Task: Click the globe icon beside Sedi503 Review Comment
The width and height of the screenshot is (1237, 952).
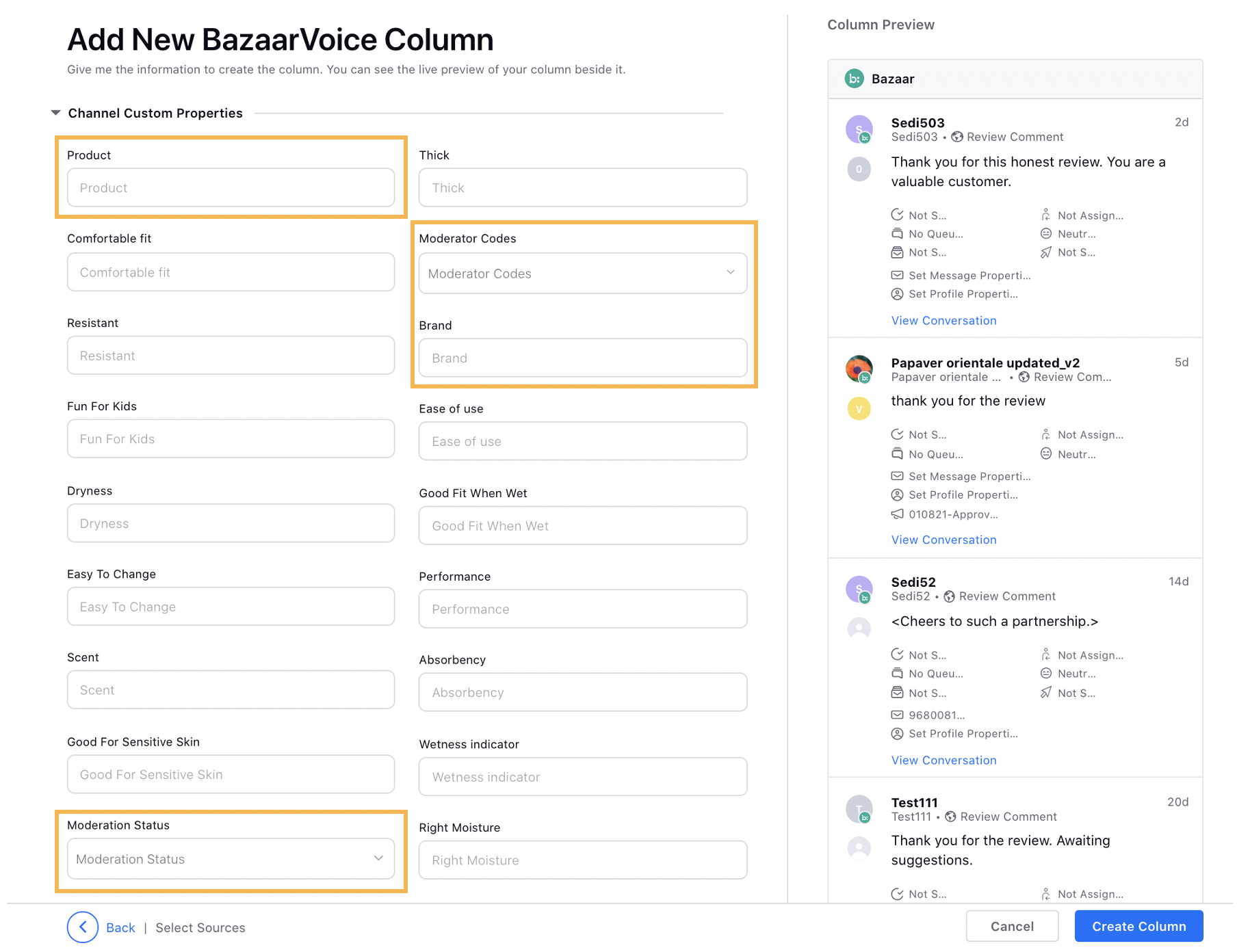Action: (957, 137)
